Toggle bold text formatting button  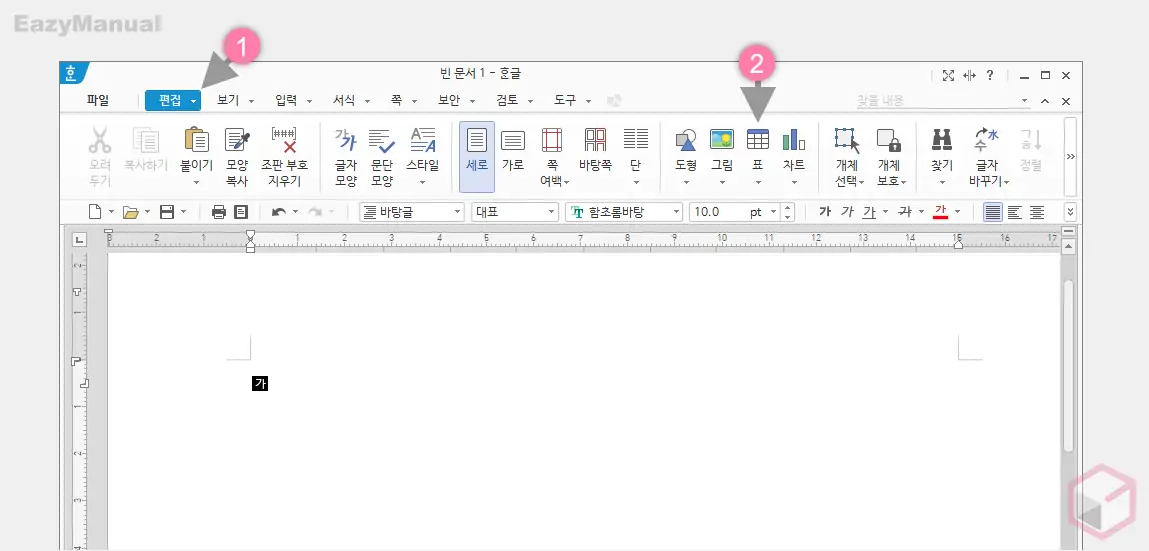[x=825, y=212]
